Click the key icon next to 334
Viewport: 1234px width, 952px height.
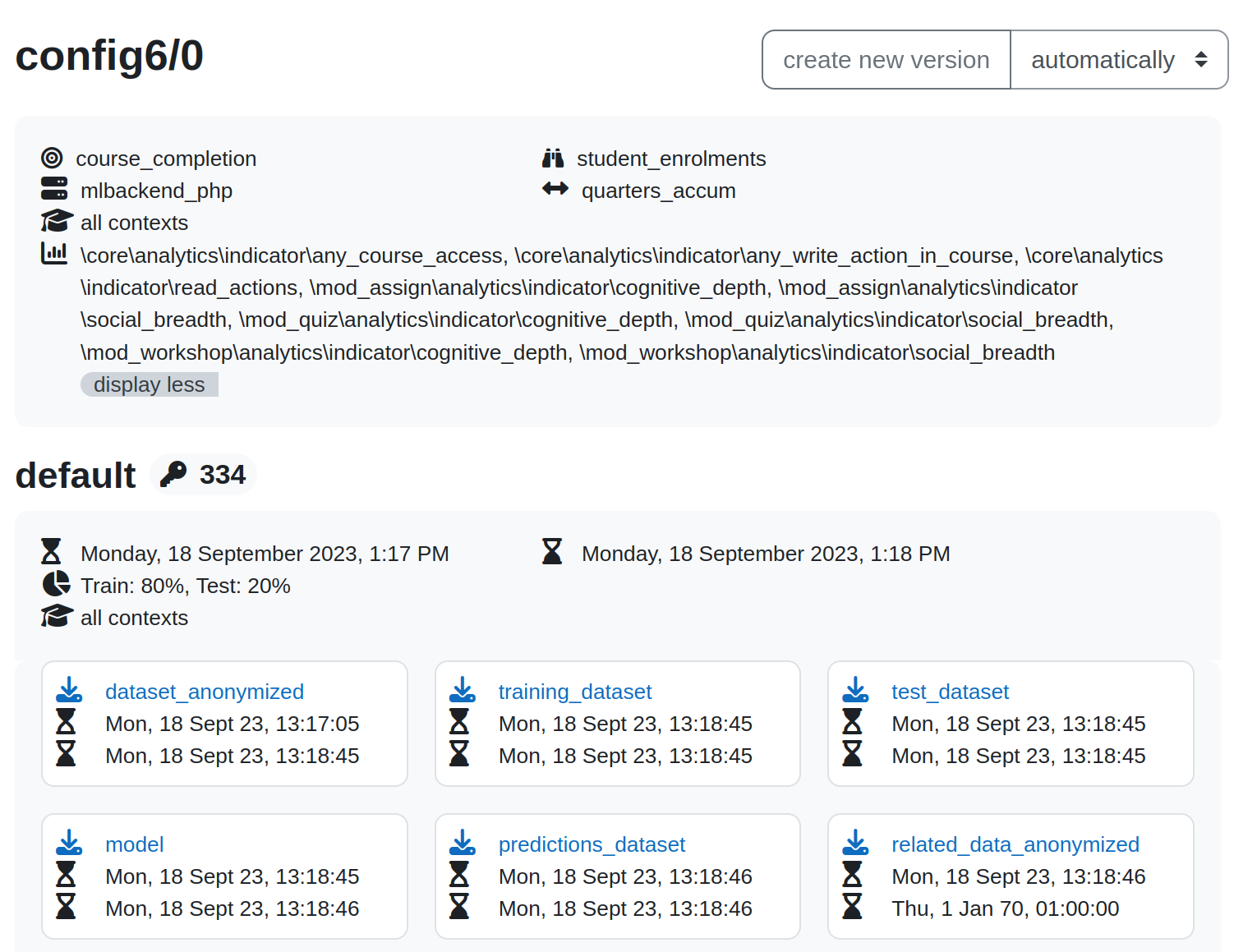coord(173,474)
